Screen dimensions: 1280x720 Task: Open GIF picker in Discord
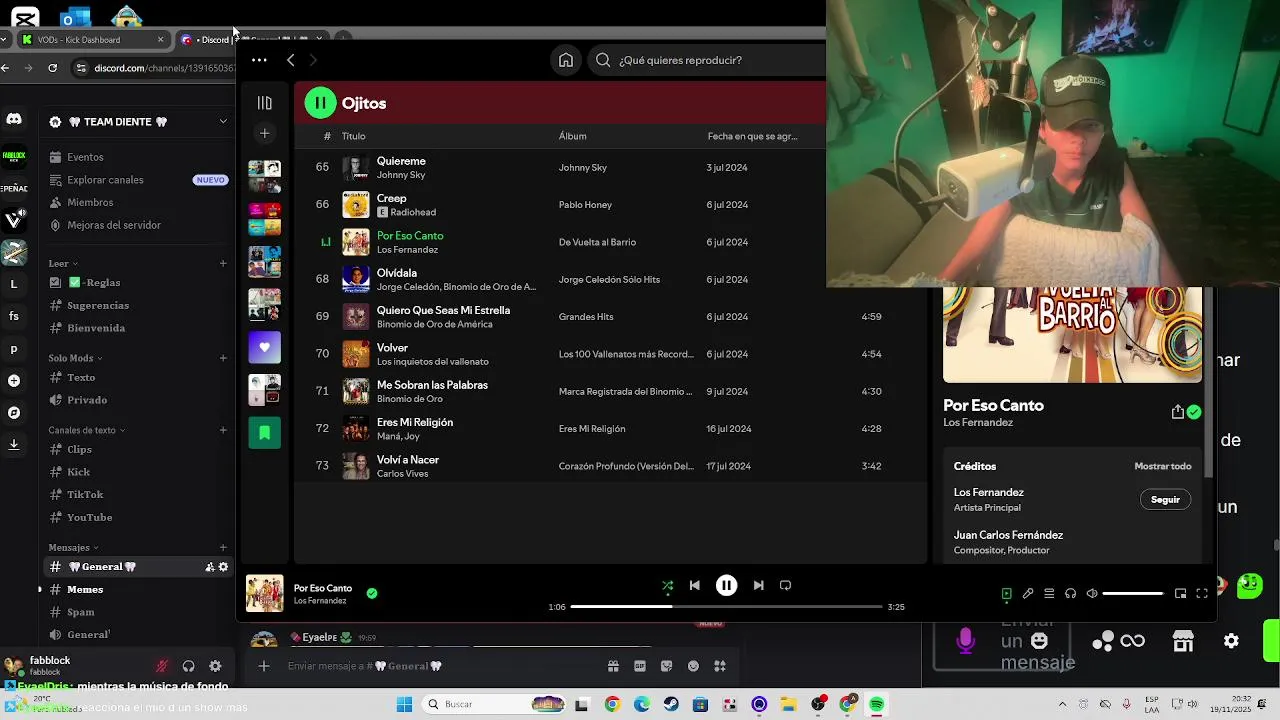click(x=640, y=666)
